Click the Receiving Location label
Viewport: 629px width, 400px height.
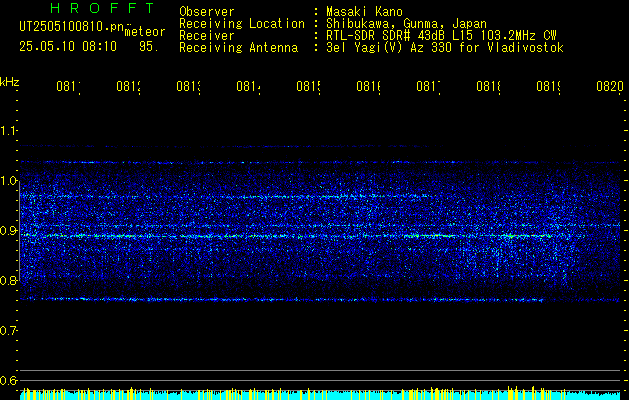[x=242, y=24]
